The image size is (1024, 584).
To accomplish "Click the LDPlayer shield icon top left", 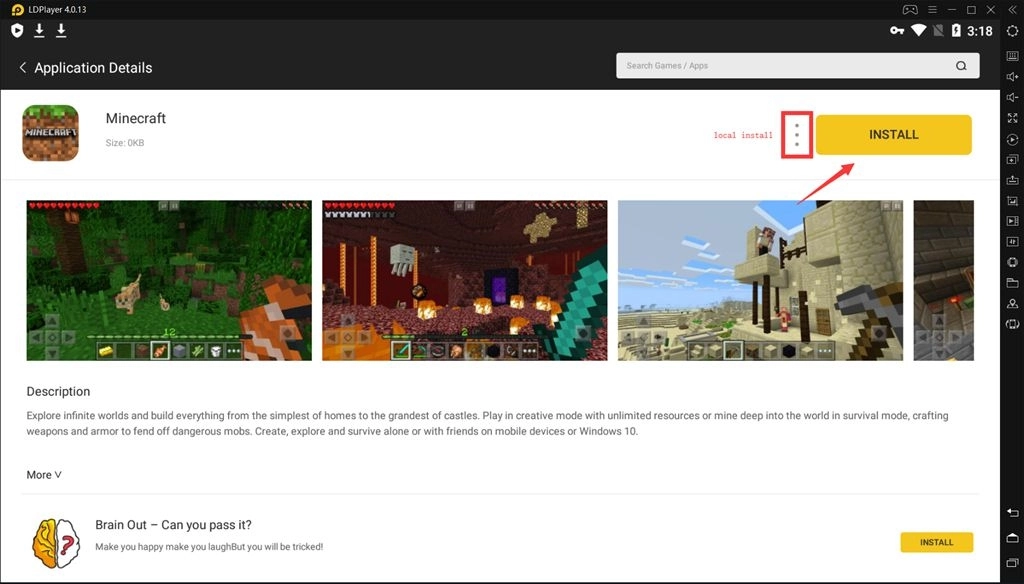I will (16, 30).
